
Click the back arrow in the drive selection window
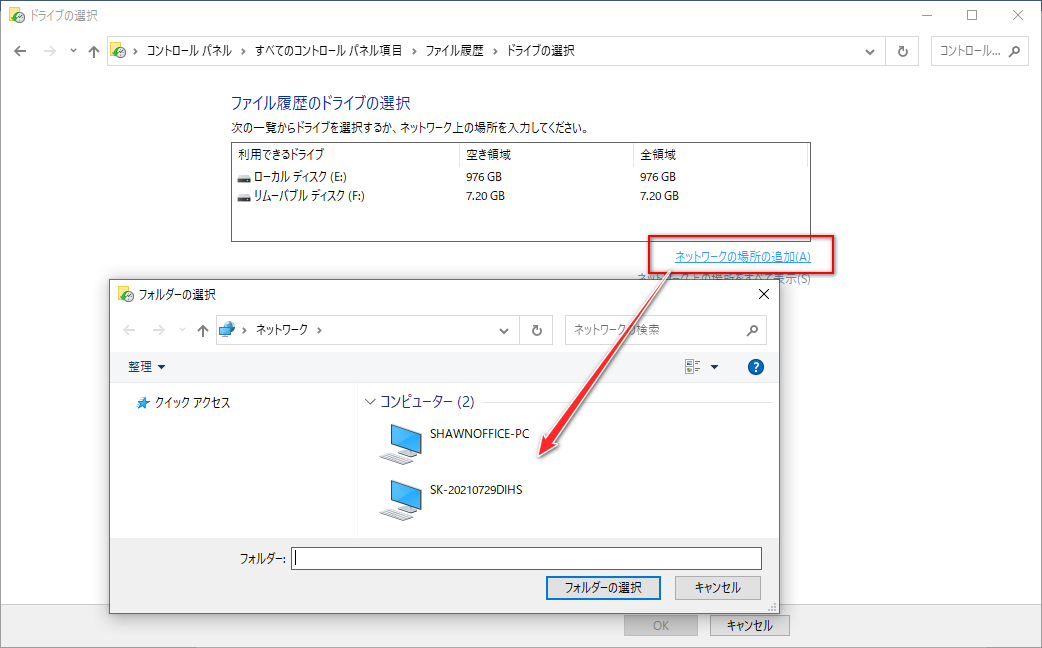click(x=20, y=50)
